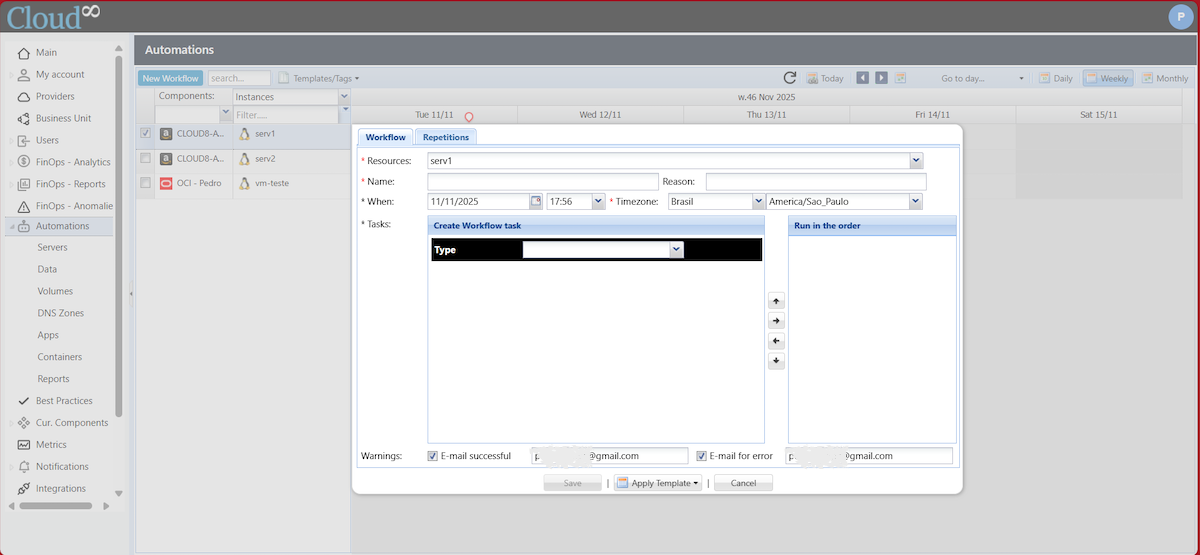Viewport: 1200px width, 555px height.
Task: Click the Today button
Action: [825, 78]
